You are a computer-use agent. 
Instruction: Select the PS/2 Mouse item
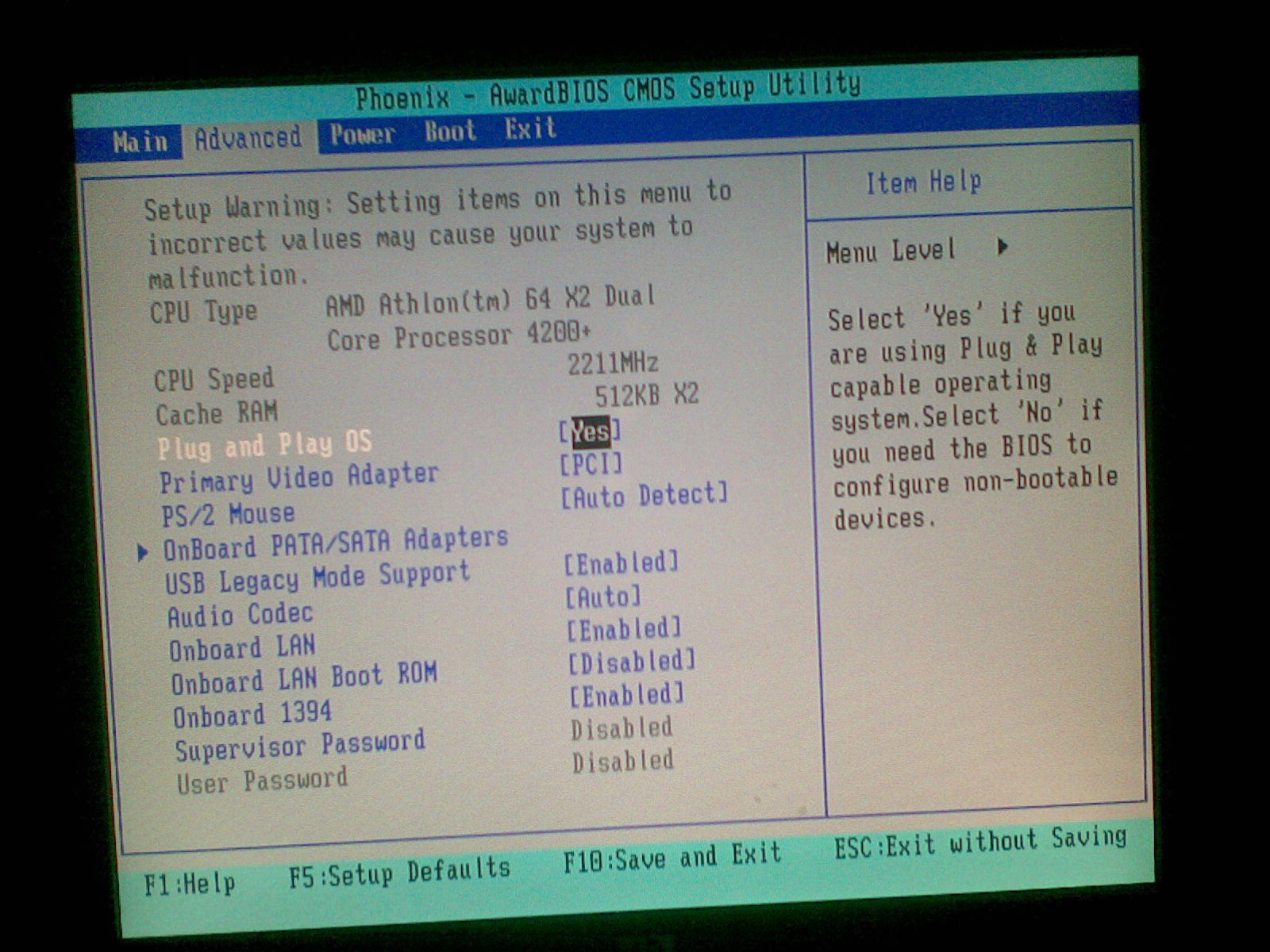[x=228, y=514]
